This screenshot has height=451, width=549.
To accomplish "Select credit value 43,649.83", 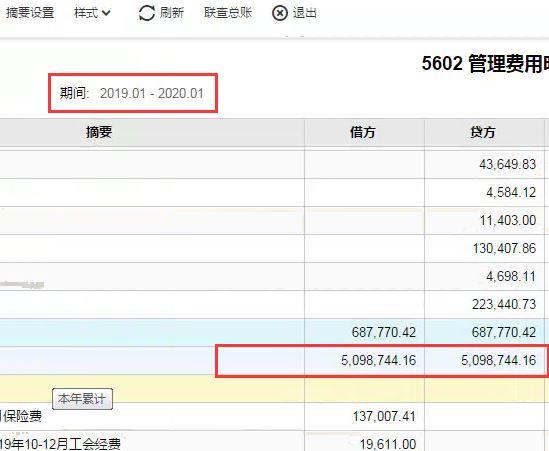I will click(x=507, y=164).
